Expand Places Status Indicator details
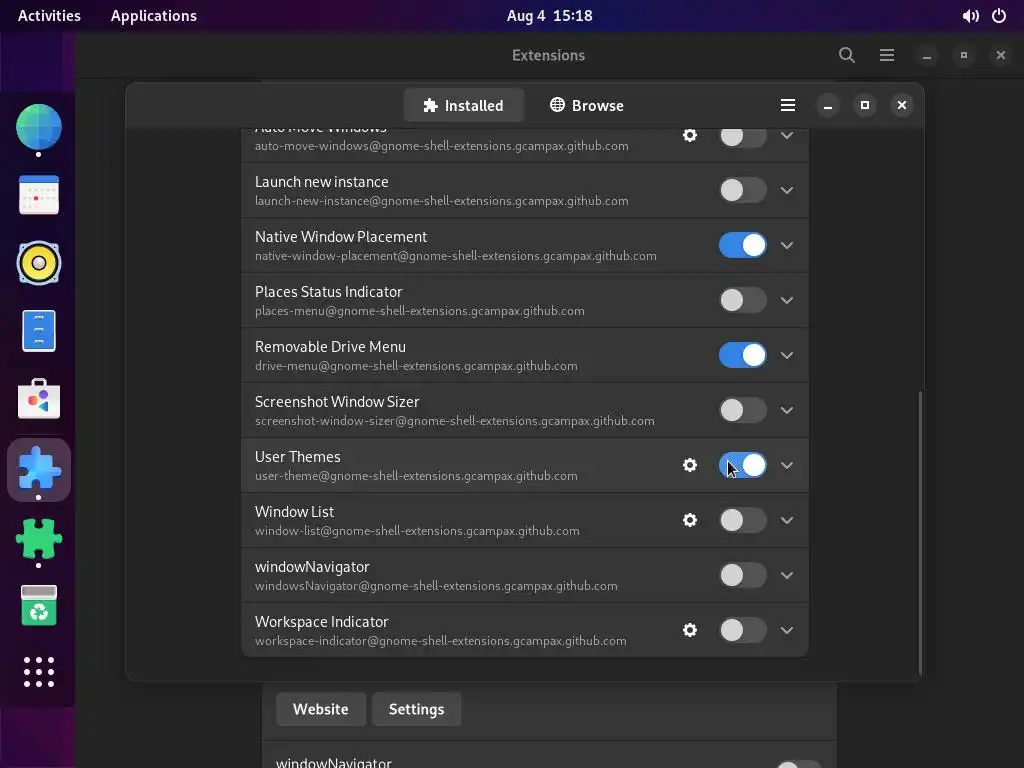The image size is (1024, 768). click(787, 300)
